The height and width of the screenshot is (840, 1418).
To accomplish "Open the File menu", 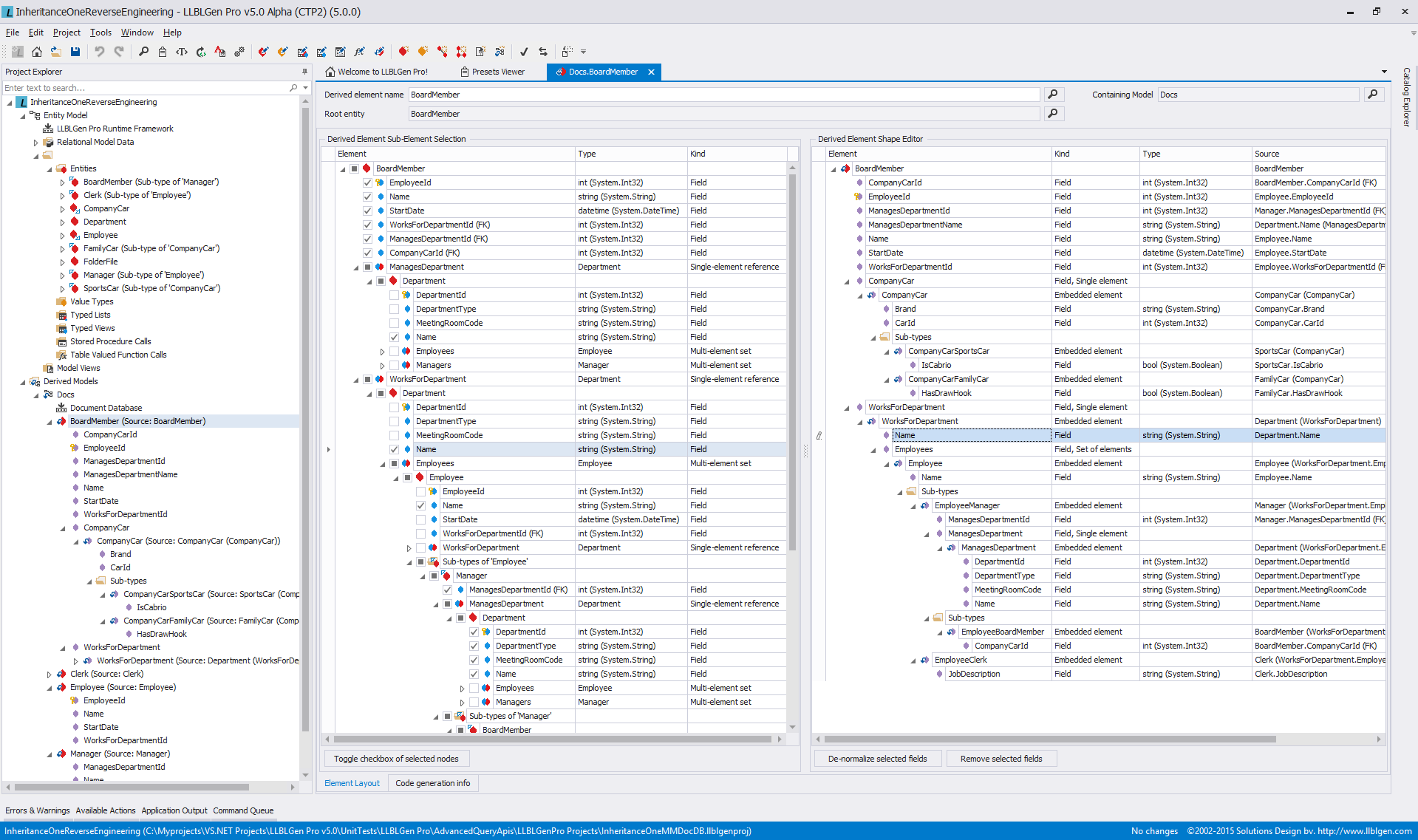I will click(13, 33).
